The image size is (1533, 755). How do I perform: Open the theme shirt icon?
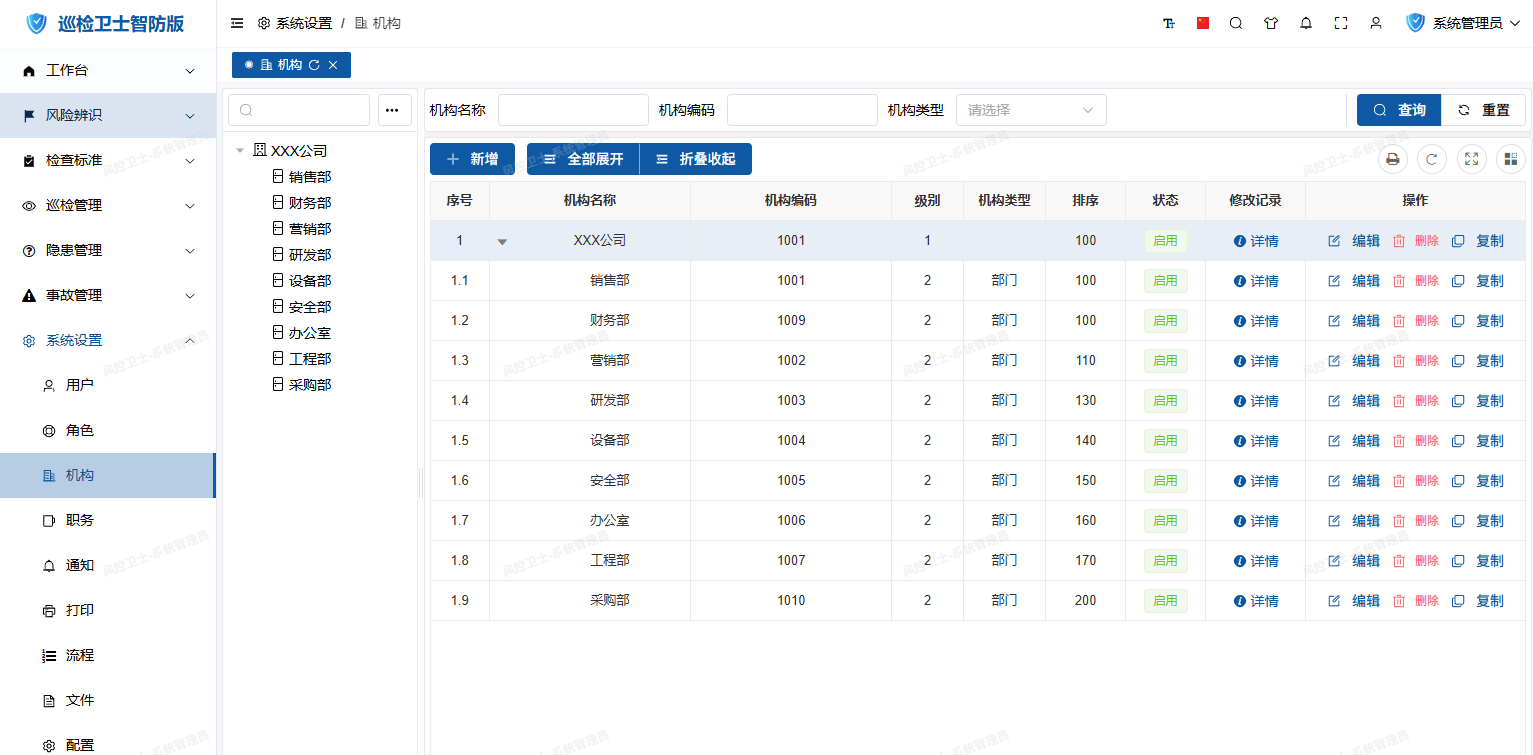pos(1271,23)
